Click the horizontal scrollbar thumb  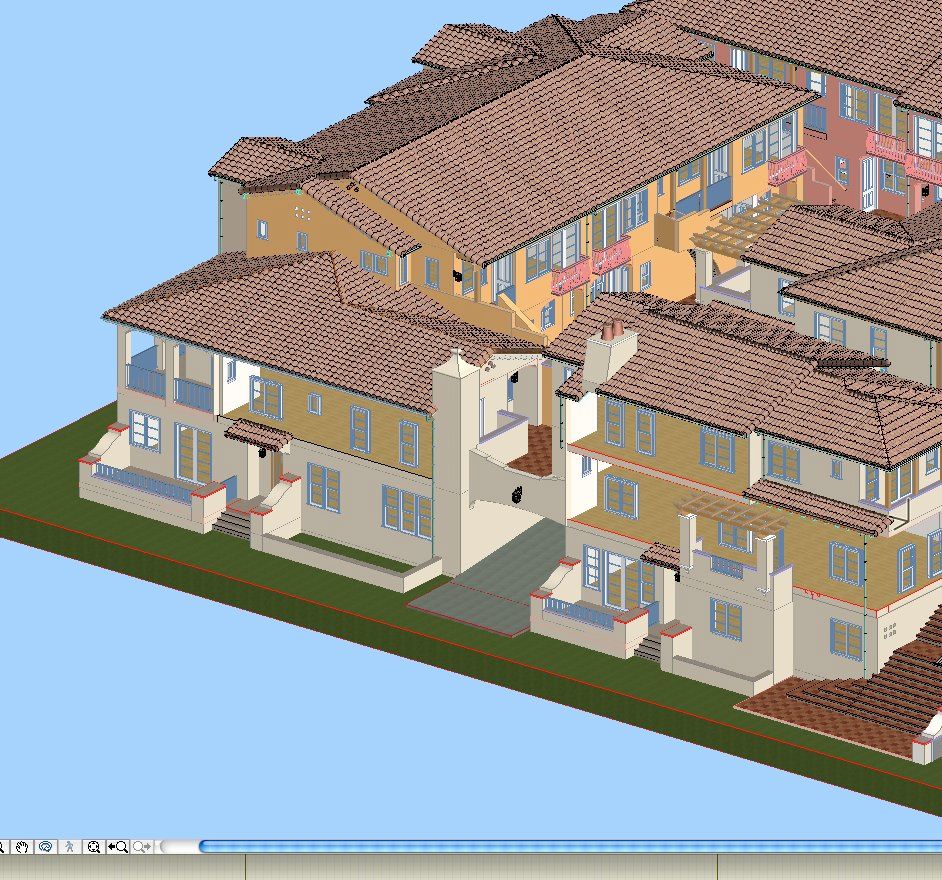570,846
